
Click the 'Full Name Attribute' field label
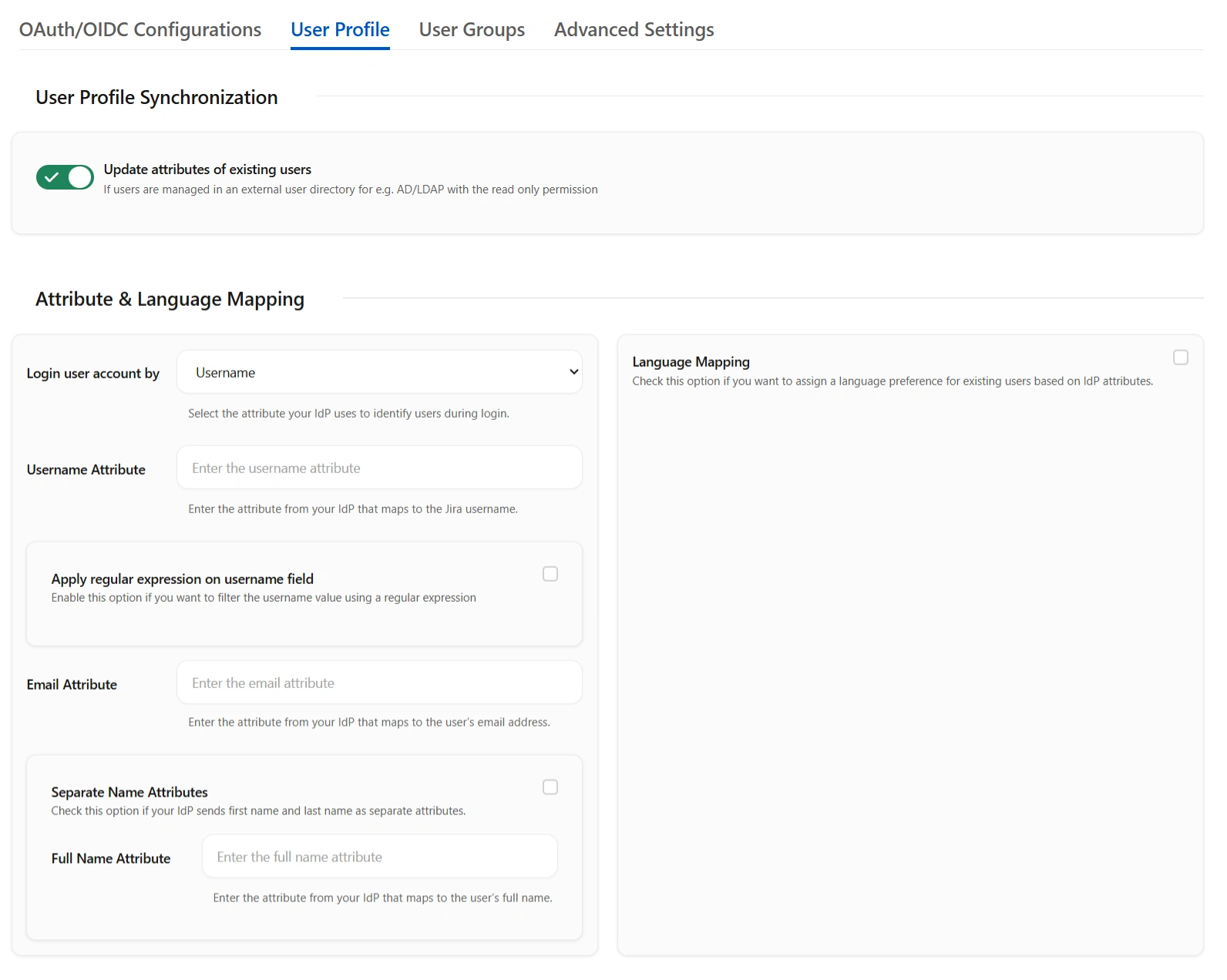point(111,858)
